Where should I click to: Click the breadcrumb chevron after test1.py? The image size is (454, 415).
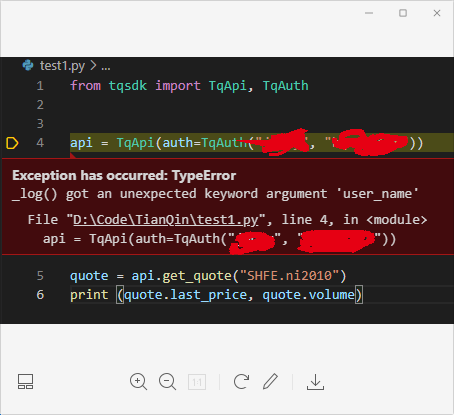coord(93,65)
